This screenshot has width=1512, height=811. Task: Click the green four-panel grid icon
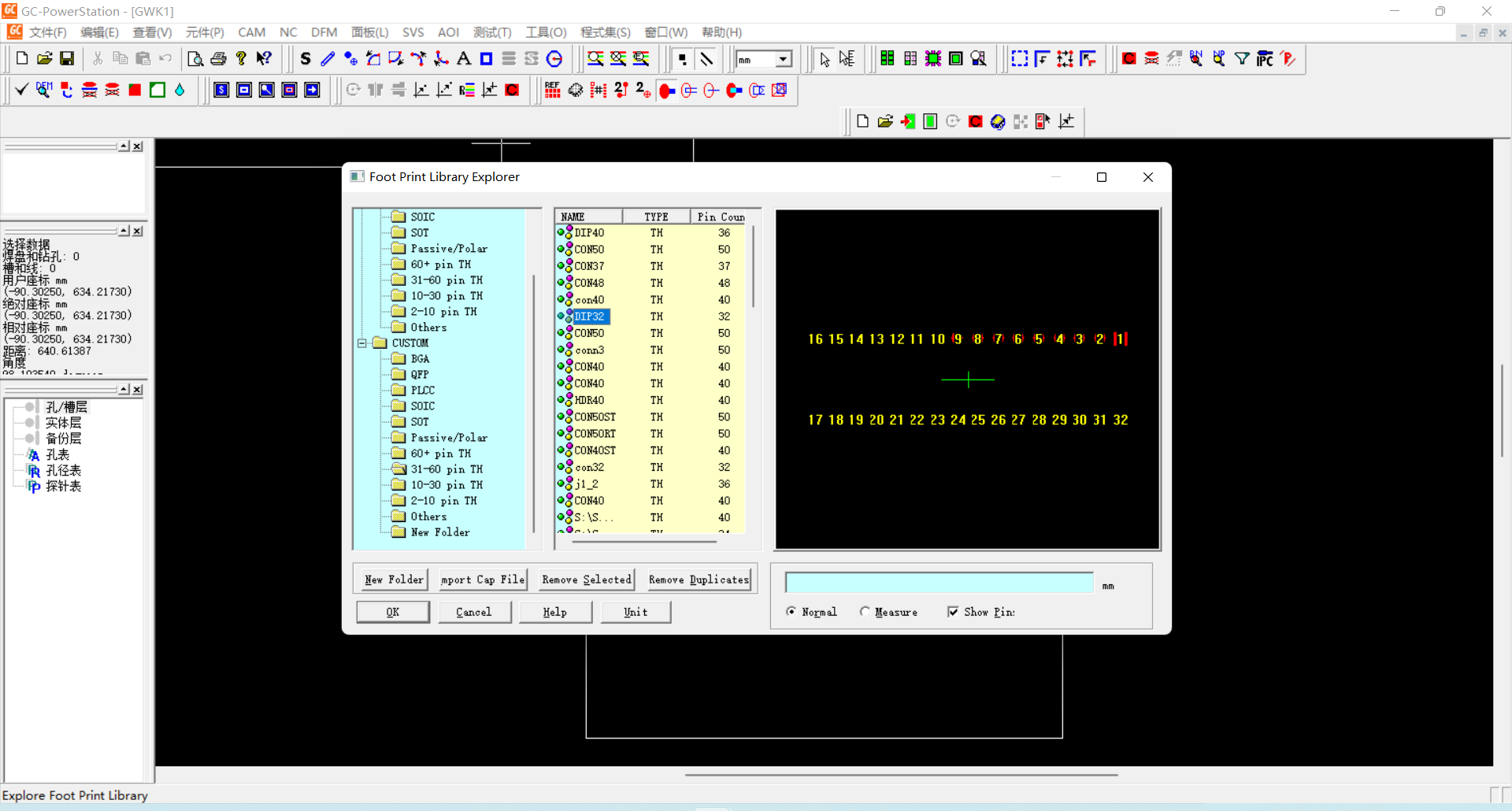pos(888,58)
